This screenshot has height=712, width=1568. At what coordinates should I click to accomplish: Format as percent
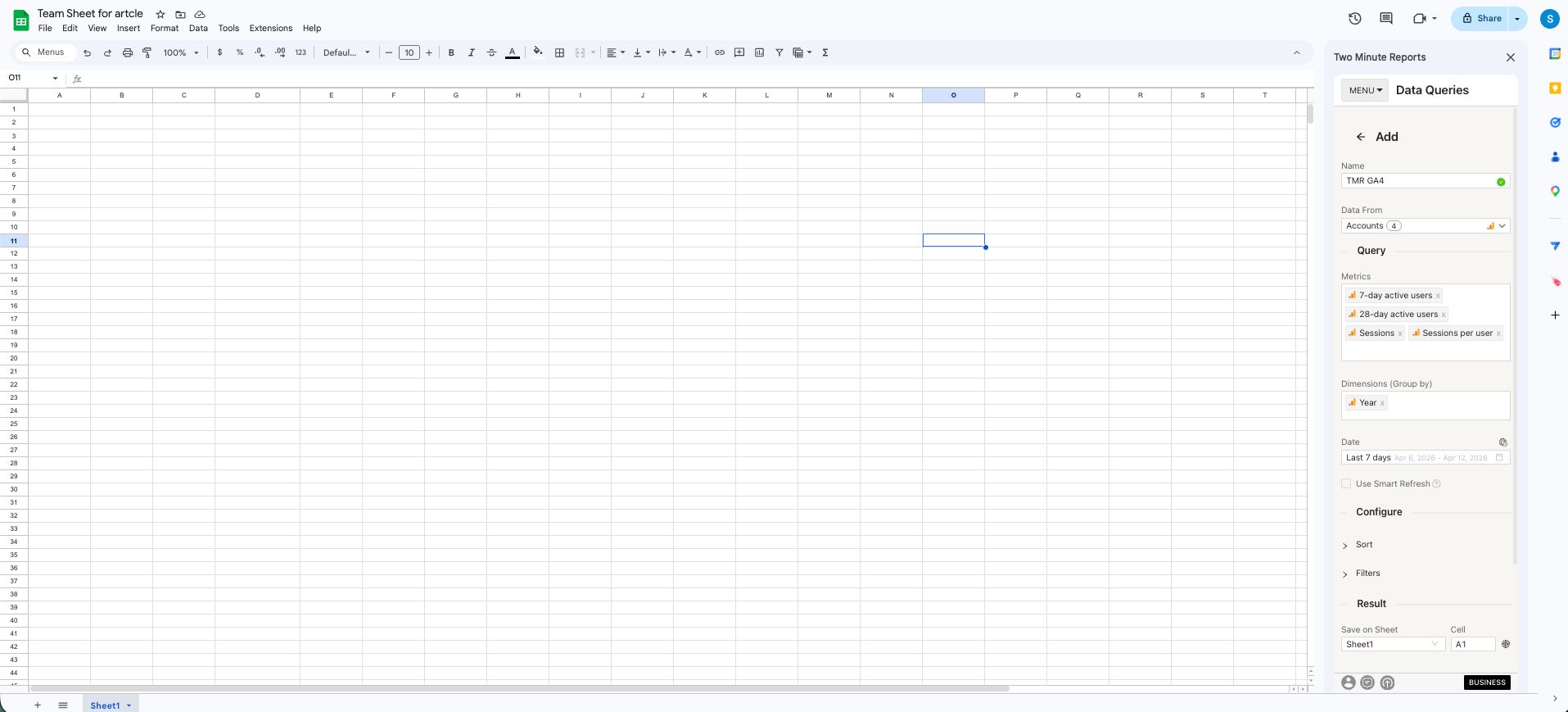tap(240, 52)
